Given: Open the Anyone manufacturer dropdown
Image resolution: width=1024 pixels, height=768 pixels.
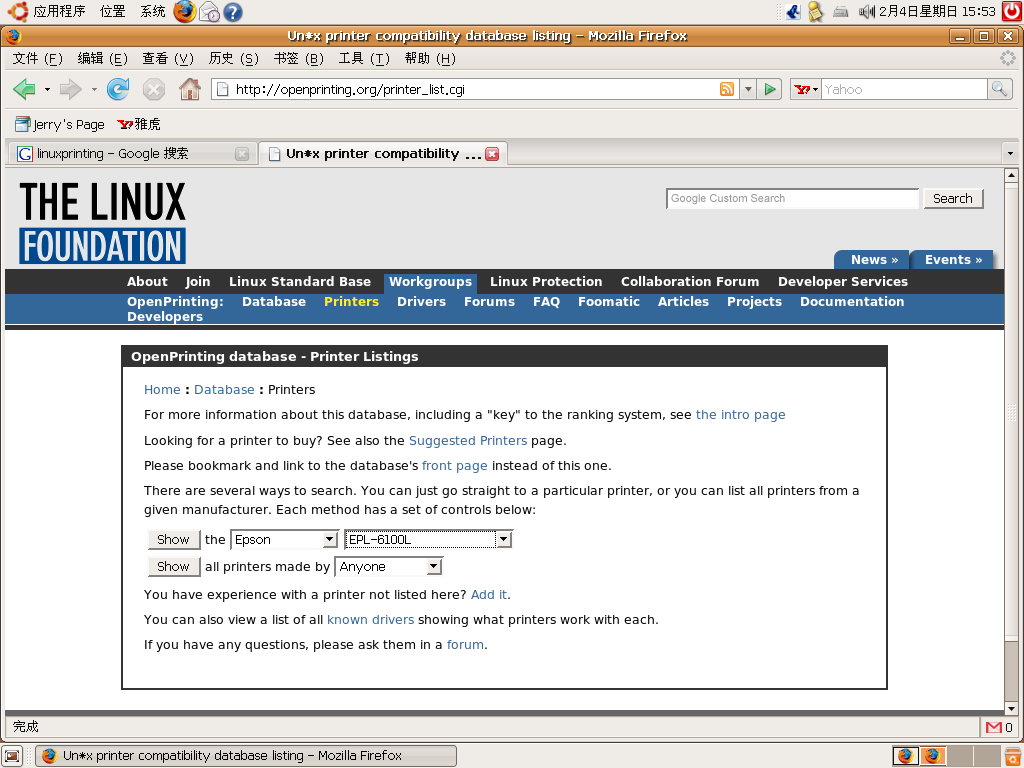Looking at the screenshot, I should coord(389,567).
